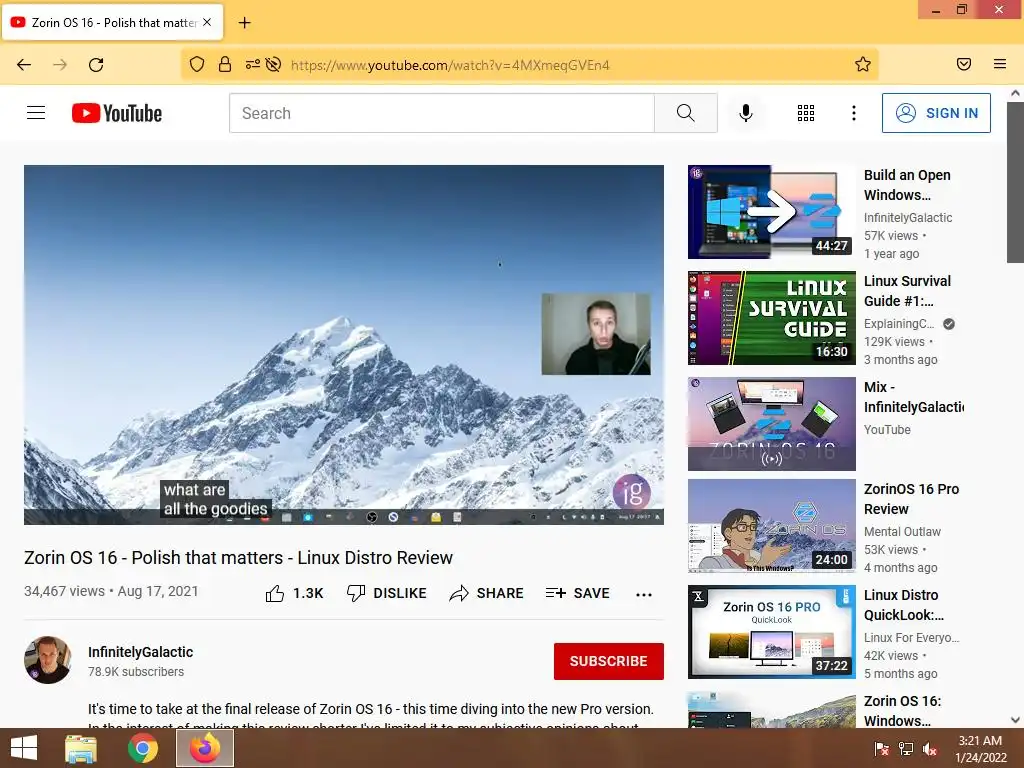Open the Windows Start menu
The width and height of the screenshot is (1024, 768).
(x=24, y=748)
